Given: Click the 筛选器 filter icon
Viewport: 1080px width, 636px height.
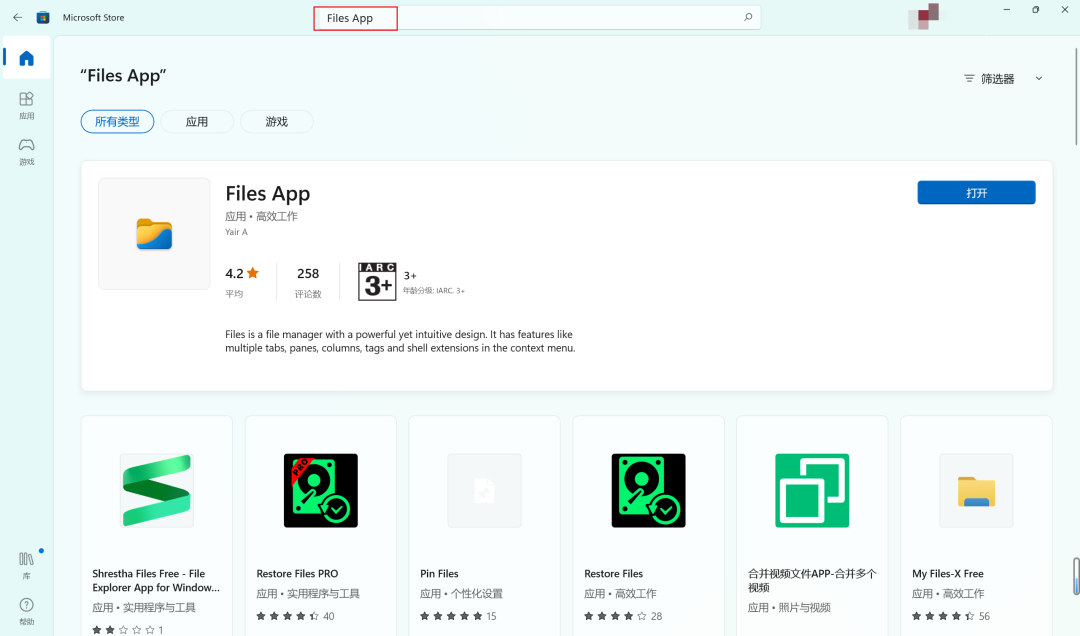Looking at the screenshot, I should pyautogui.click(x=969, y=79).
